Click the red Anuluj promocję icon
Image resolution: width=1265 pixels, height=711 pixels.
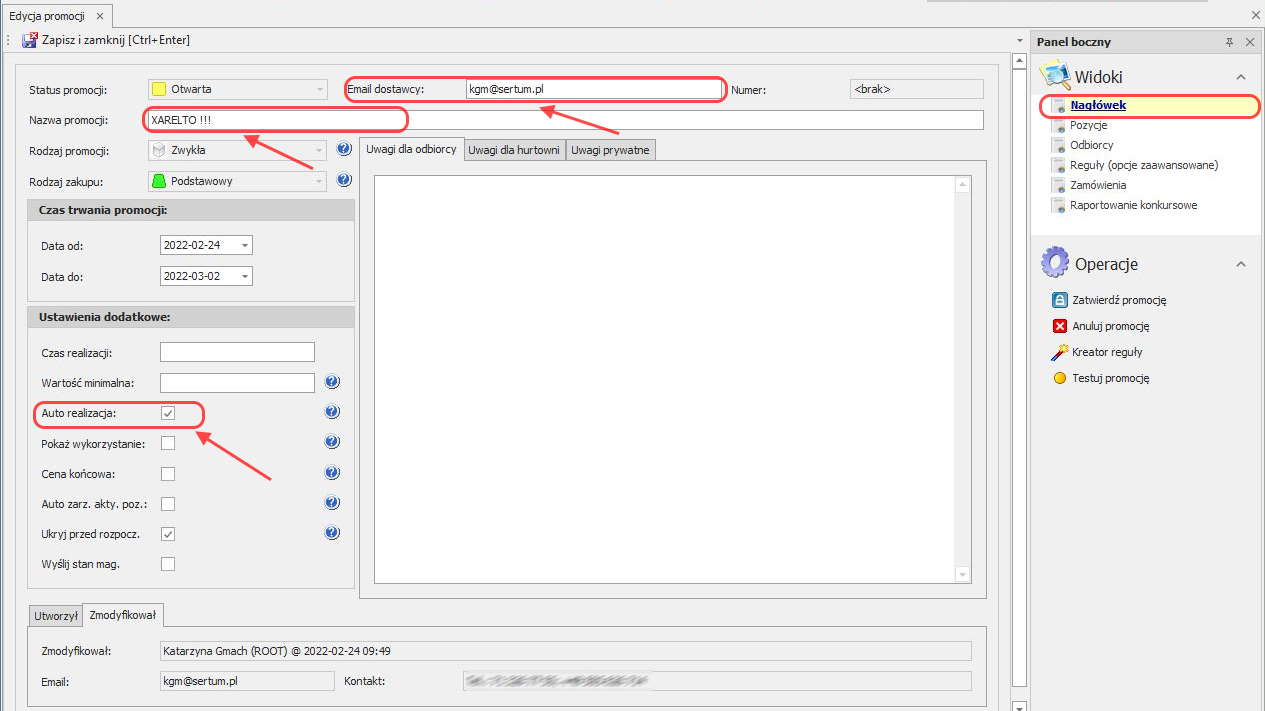pos(1060,326)
